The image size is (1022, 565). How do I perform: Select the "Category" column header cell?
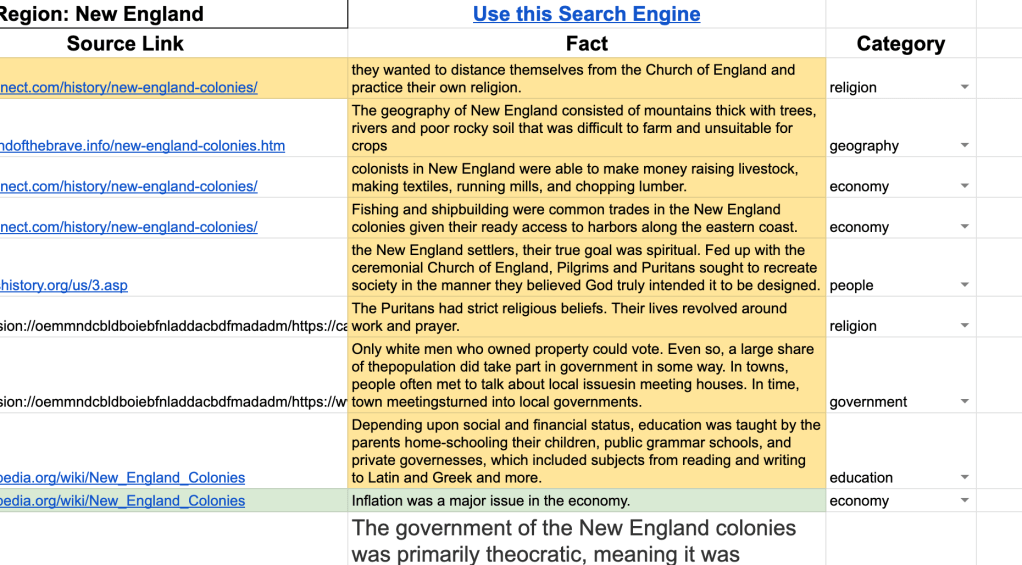(x=900, y=44)
